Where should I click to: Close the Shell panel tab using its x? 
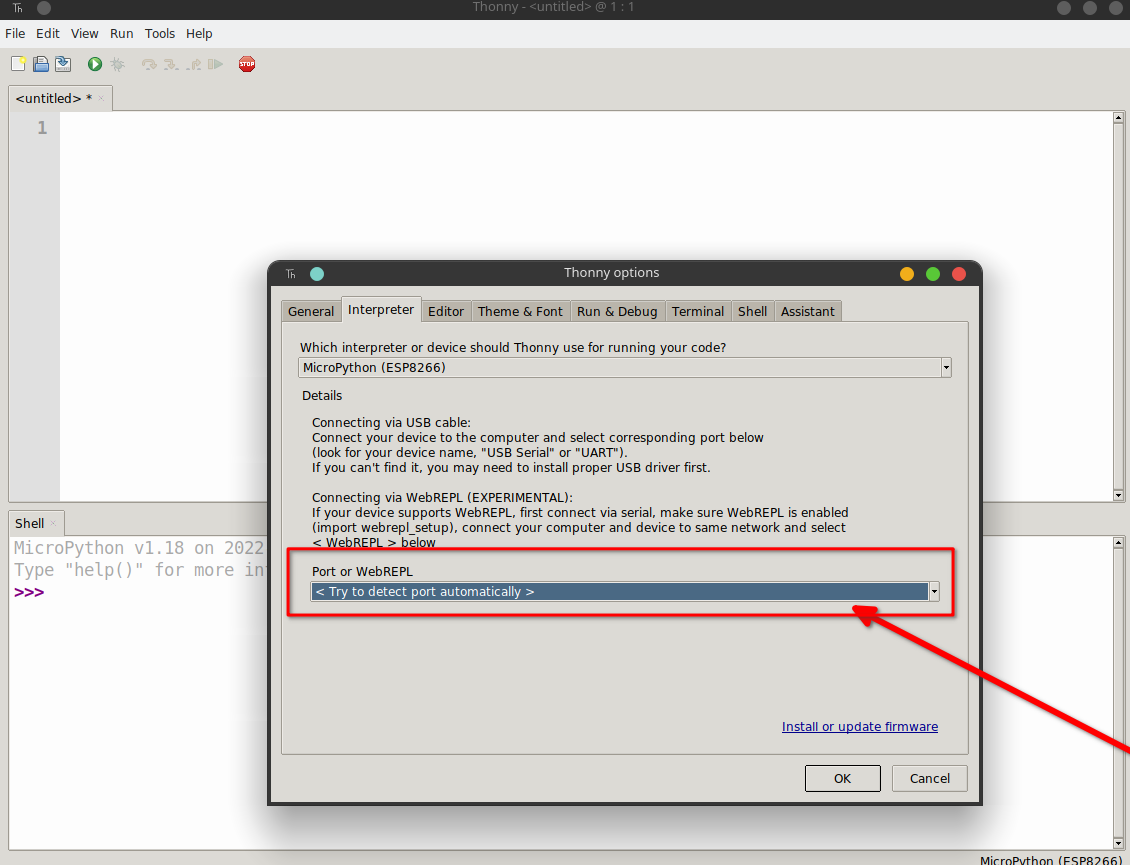point(53,523)
